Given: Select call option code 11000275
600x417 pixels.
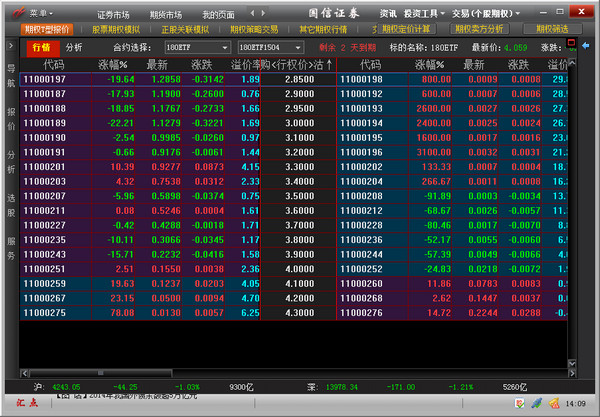Looking at the screenshot, I should [x=44, y=313].
